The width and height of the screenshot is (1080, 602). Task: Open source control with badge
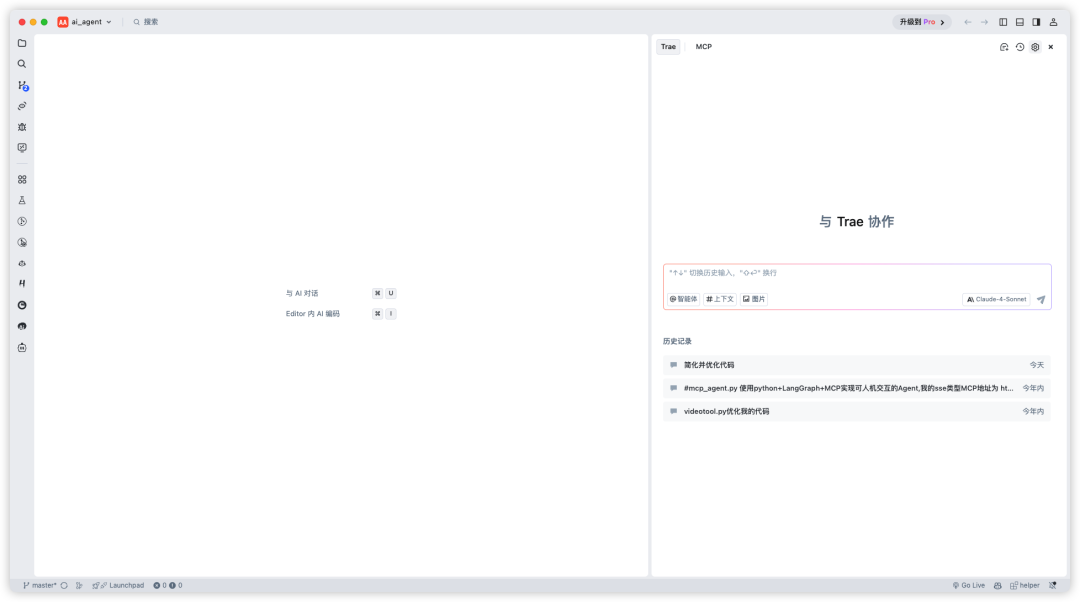coord(23,85)
